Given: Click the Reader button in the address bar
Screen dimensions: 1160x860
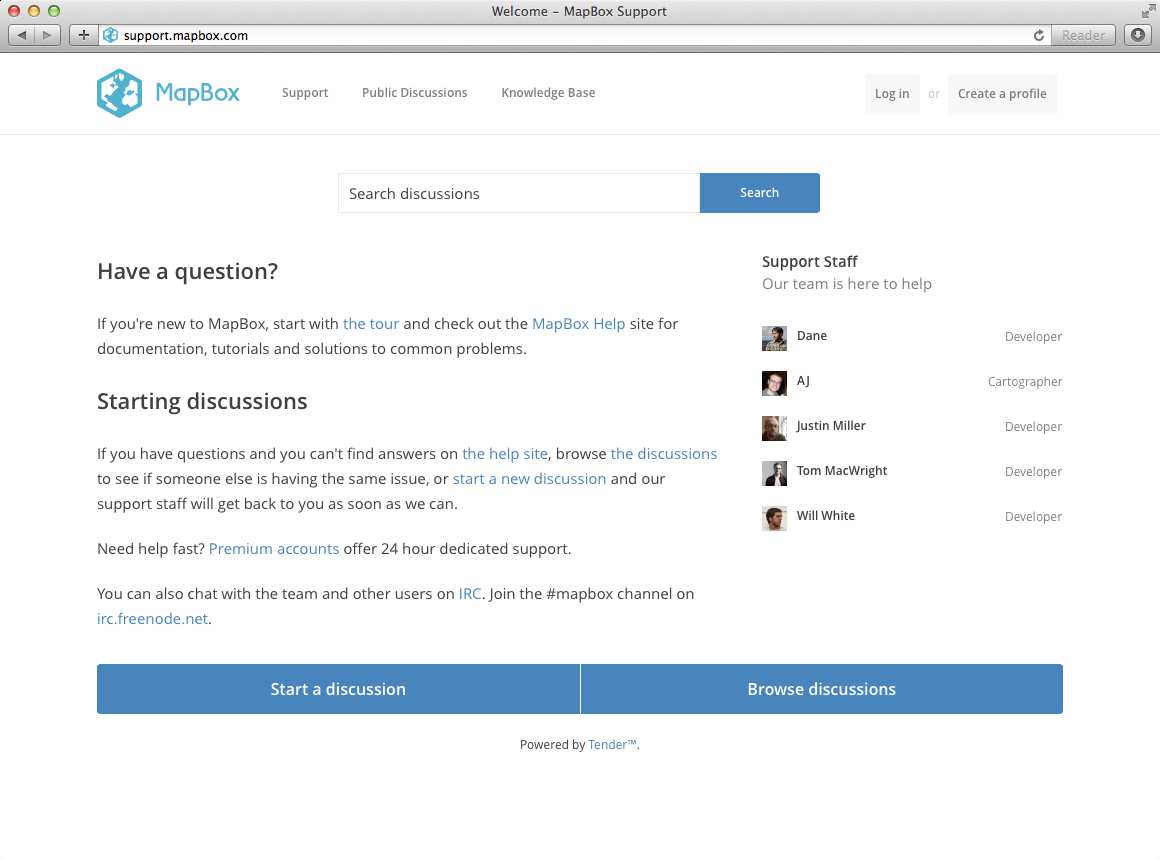Looking at the screenshot, I should [1083, 35].
